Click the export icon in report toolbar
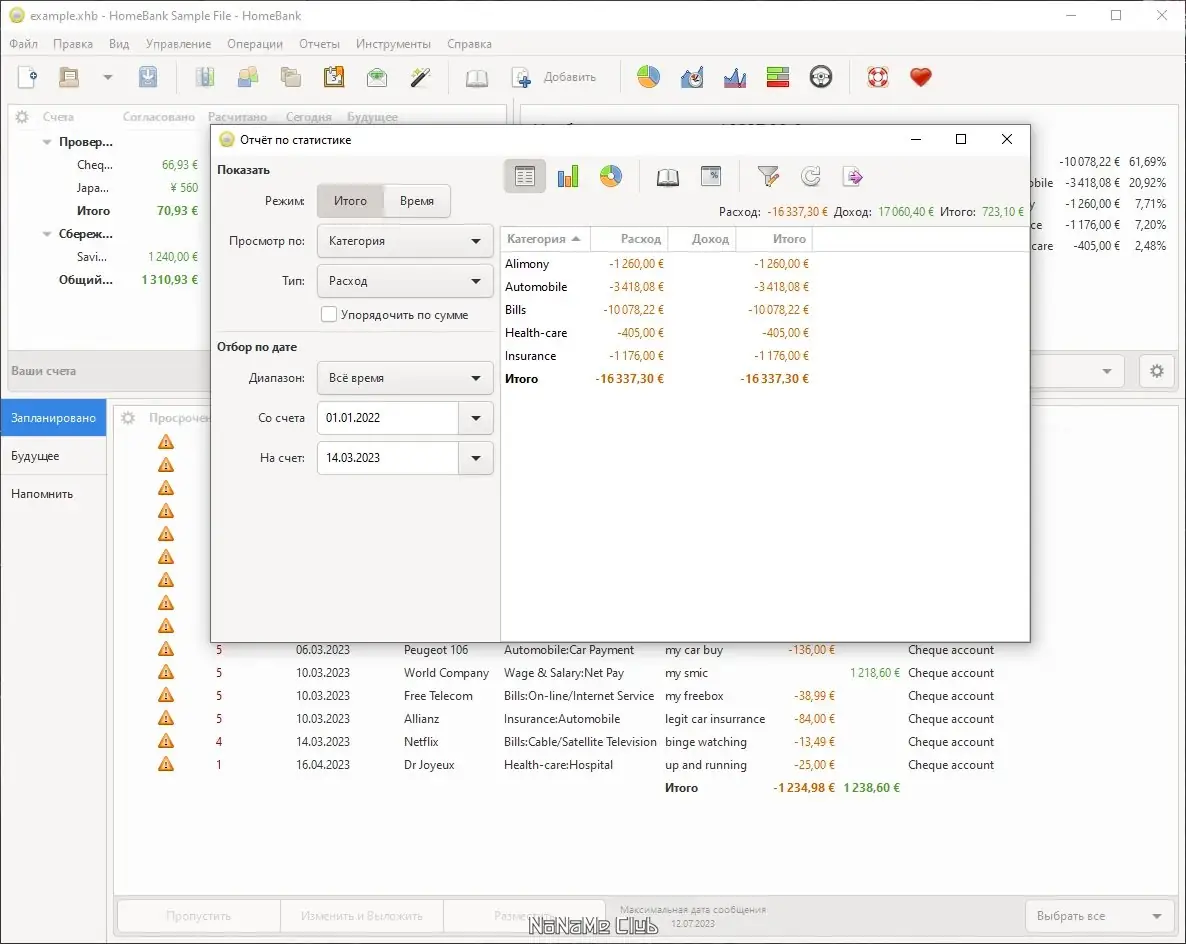The height and width of the screenshot is (944, 1186). pyautogui.click(x=853, y=177)
